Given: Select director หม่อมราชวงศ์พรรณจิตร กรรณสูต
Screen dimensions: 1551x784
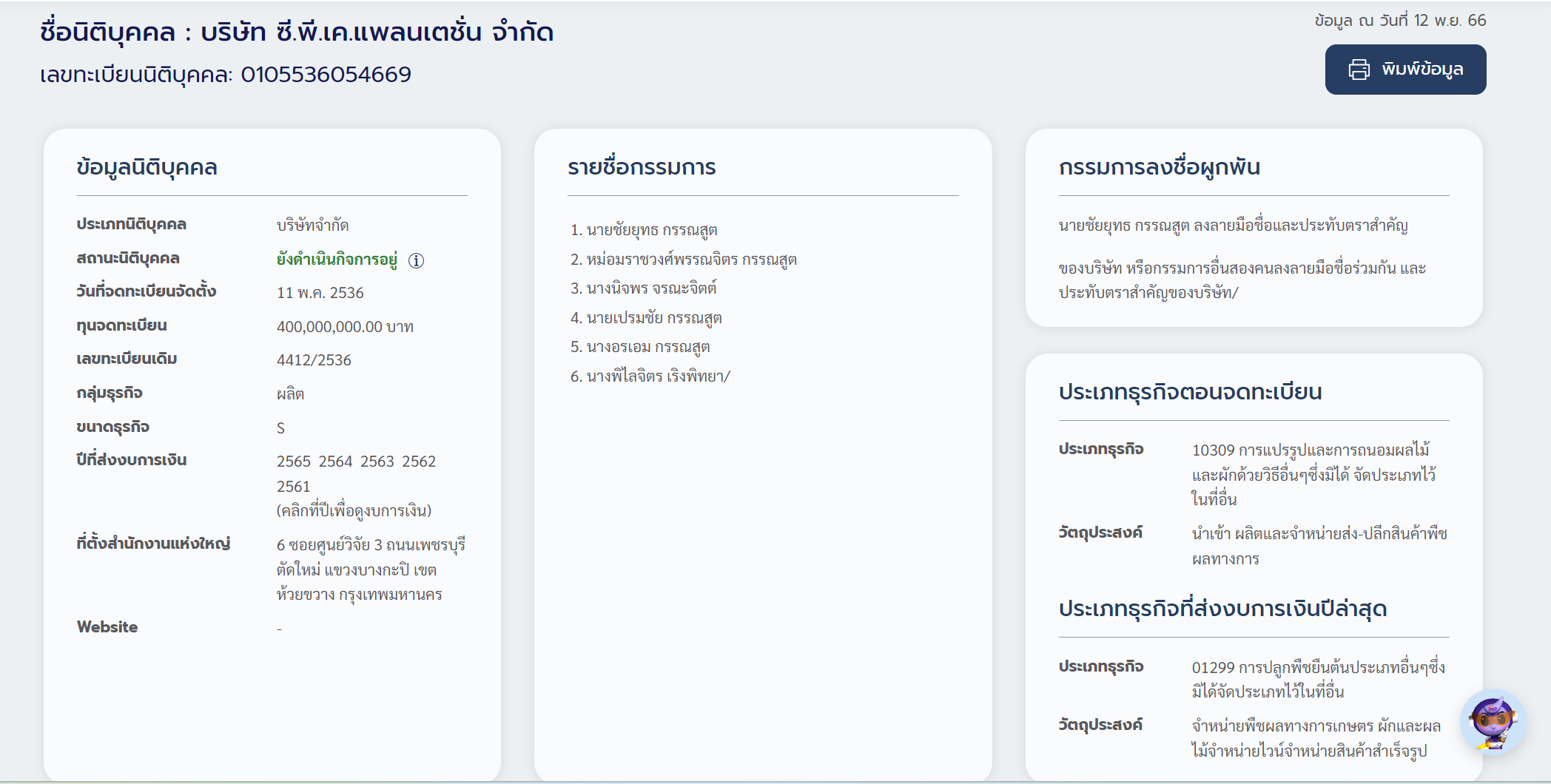Looking at the screenshot, I should tap(691, 260).
